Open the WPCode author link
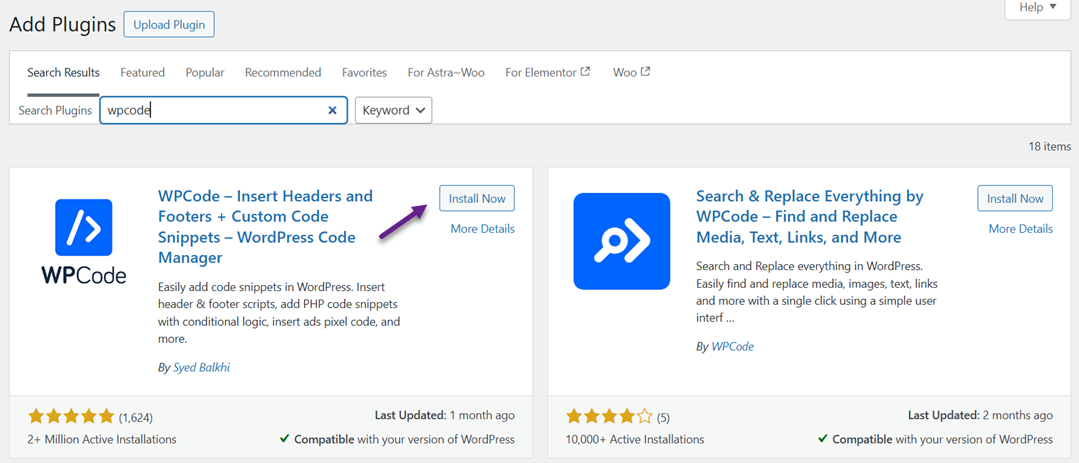Viewport: 1079px width, 463px height. pos(732,347)
